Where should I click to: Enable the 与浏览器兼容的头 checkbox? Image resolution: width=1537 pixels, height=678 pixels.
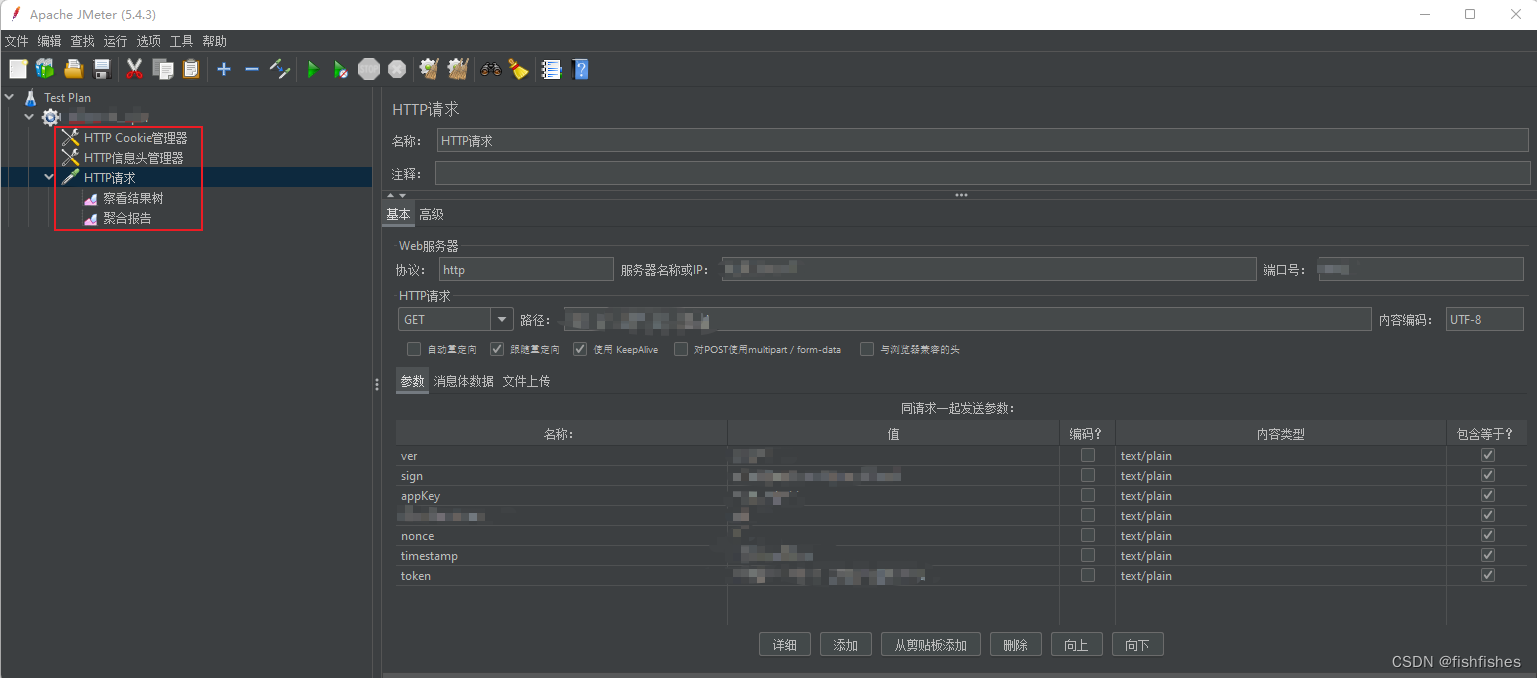click(x=867, y=349)
